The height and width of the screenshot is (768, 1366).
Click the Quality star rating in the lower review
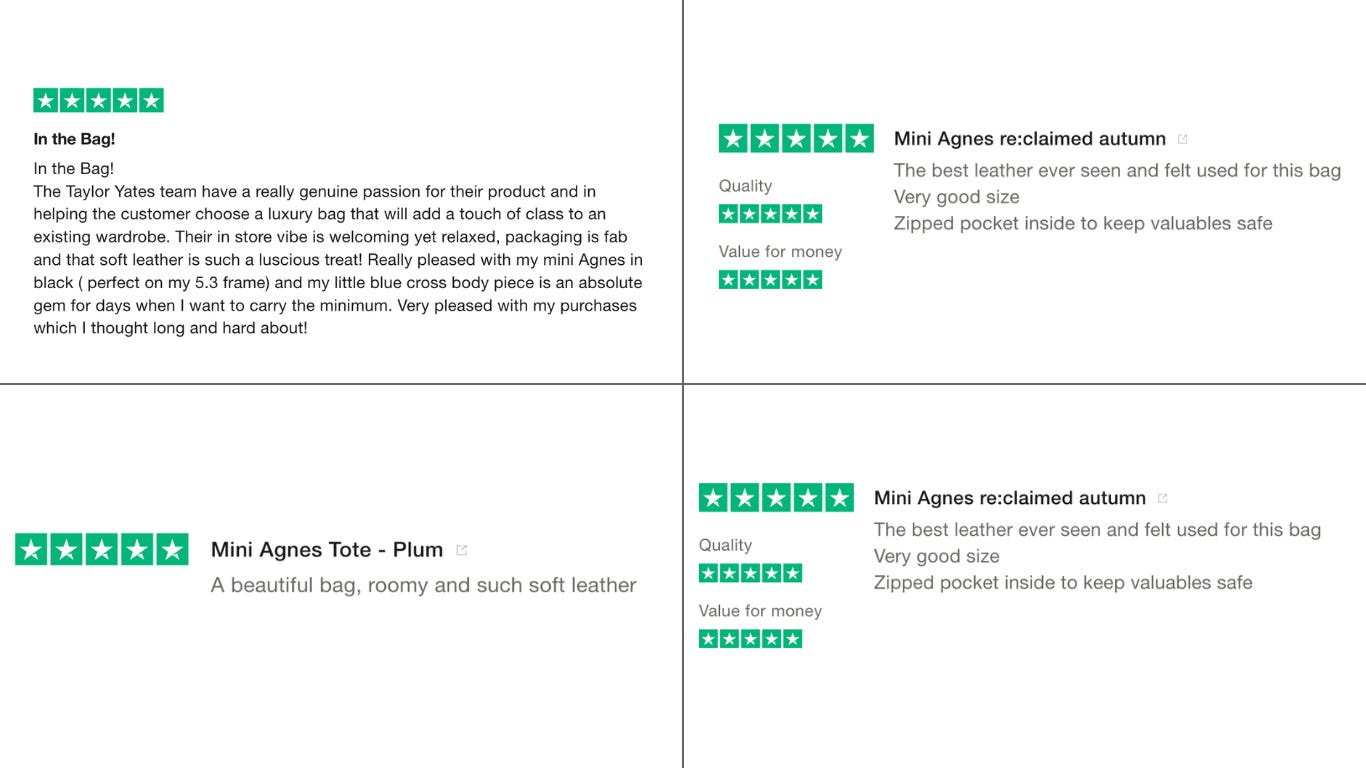point(750,573)
